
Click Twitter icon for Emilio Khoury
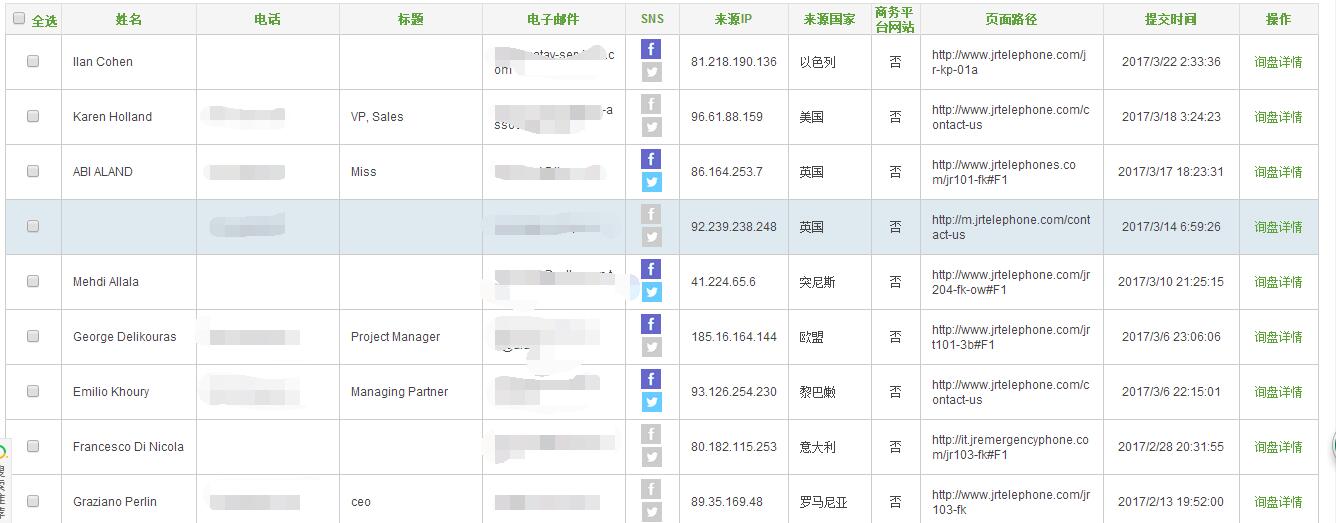click(651, 402)
